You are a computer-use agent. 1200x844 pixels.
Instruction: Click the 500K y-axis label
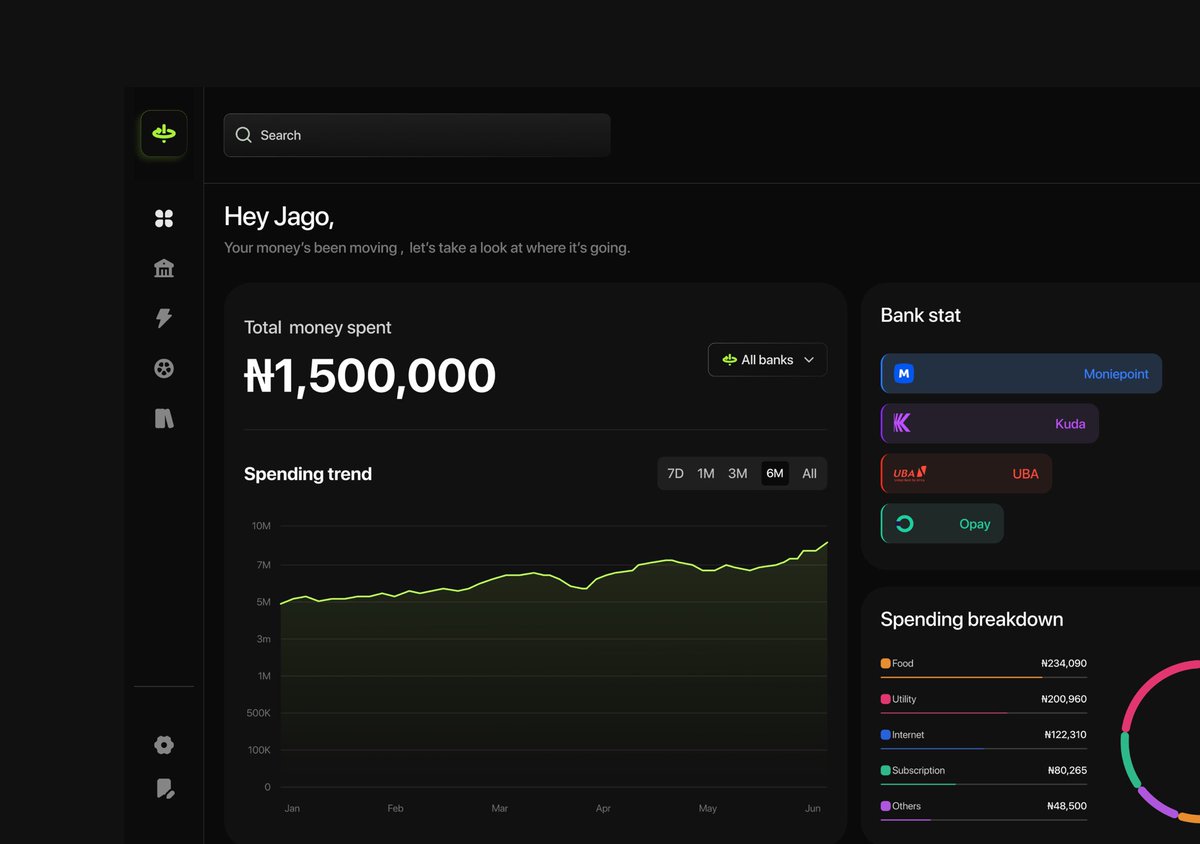click(x=258, y=713)
